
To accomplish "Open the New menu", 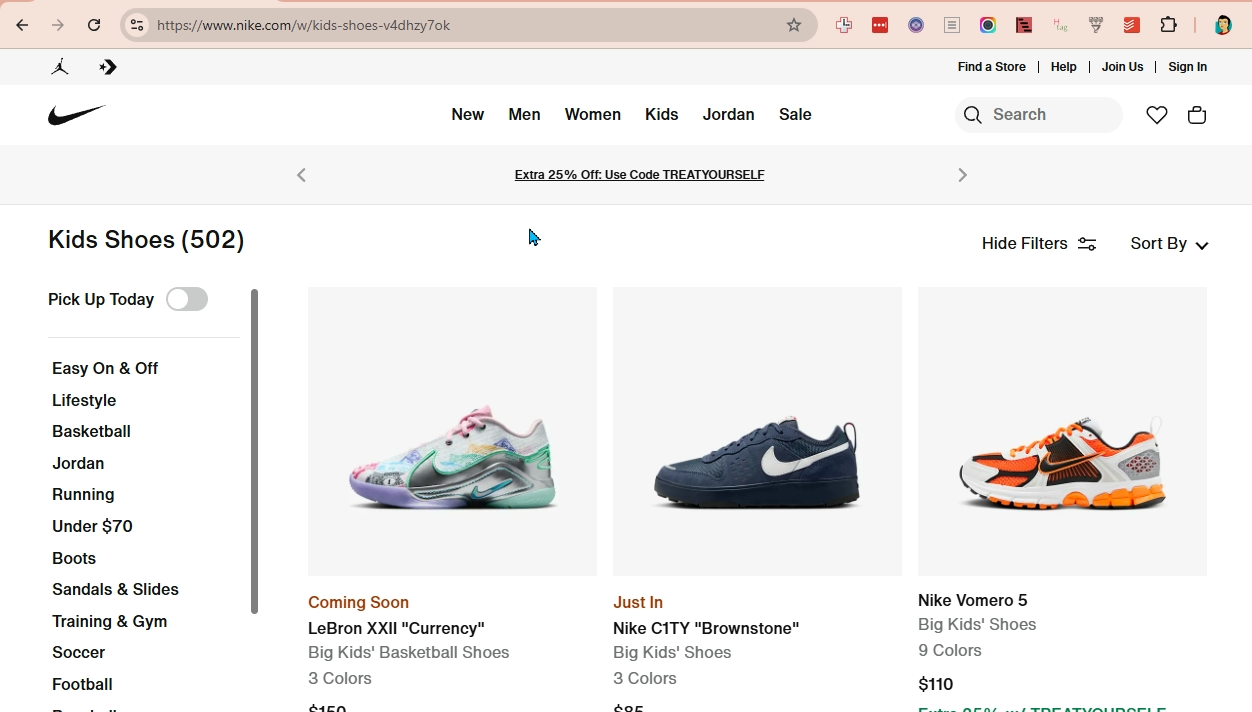I will click(468, 115).
